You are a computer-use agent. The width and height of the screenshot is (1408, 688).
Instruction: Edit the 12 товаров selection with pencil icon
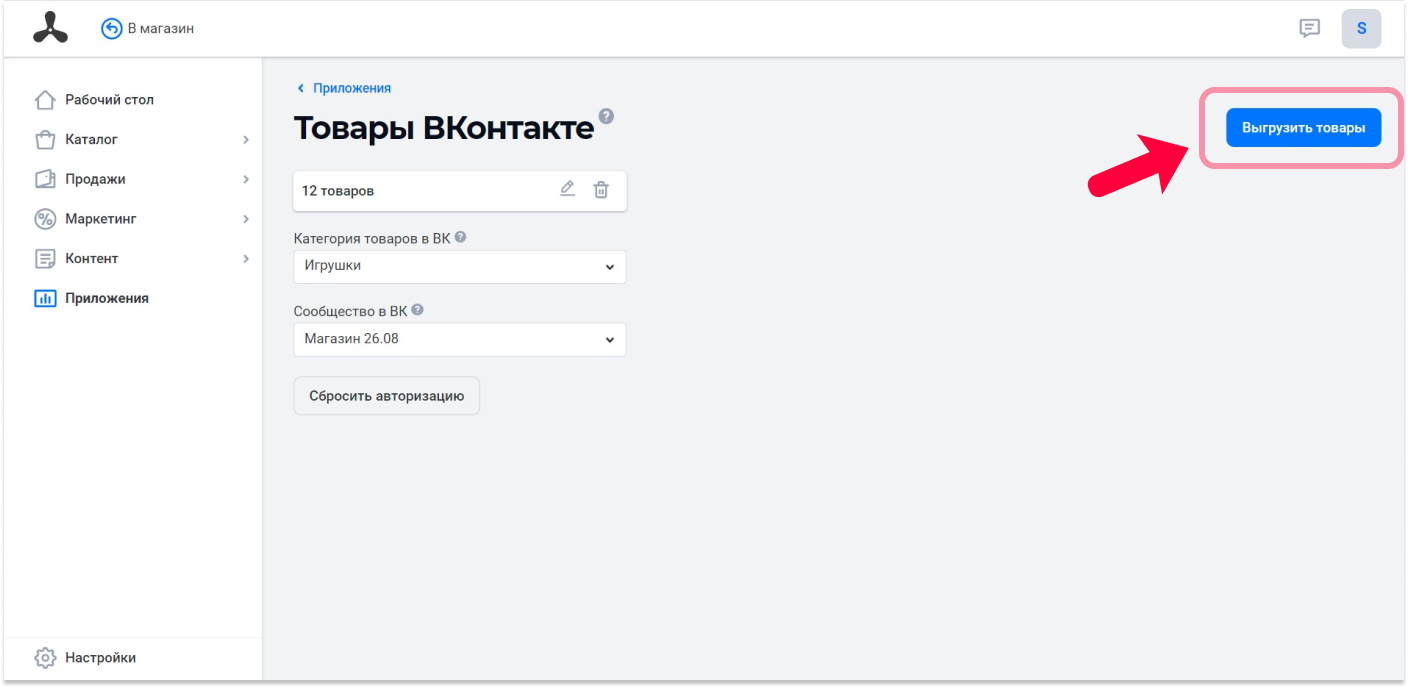(567, 190)
